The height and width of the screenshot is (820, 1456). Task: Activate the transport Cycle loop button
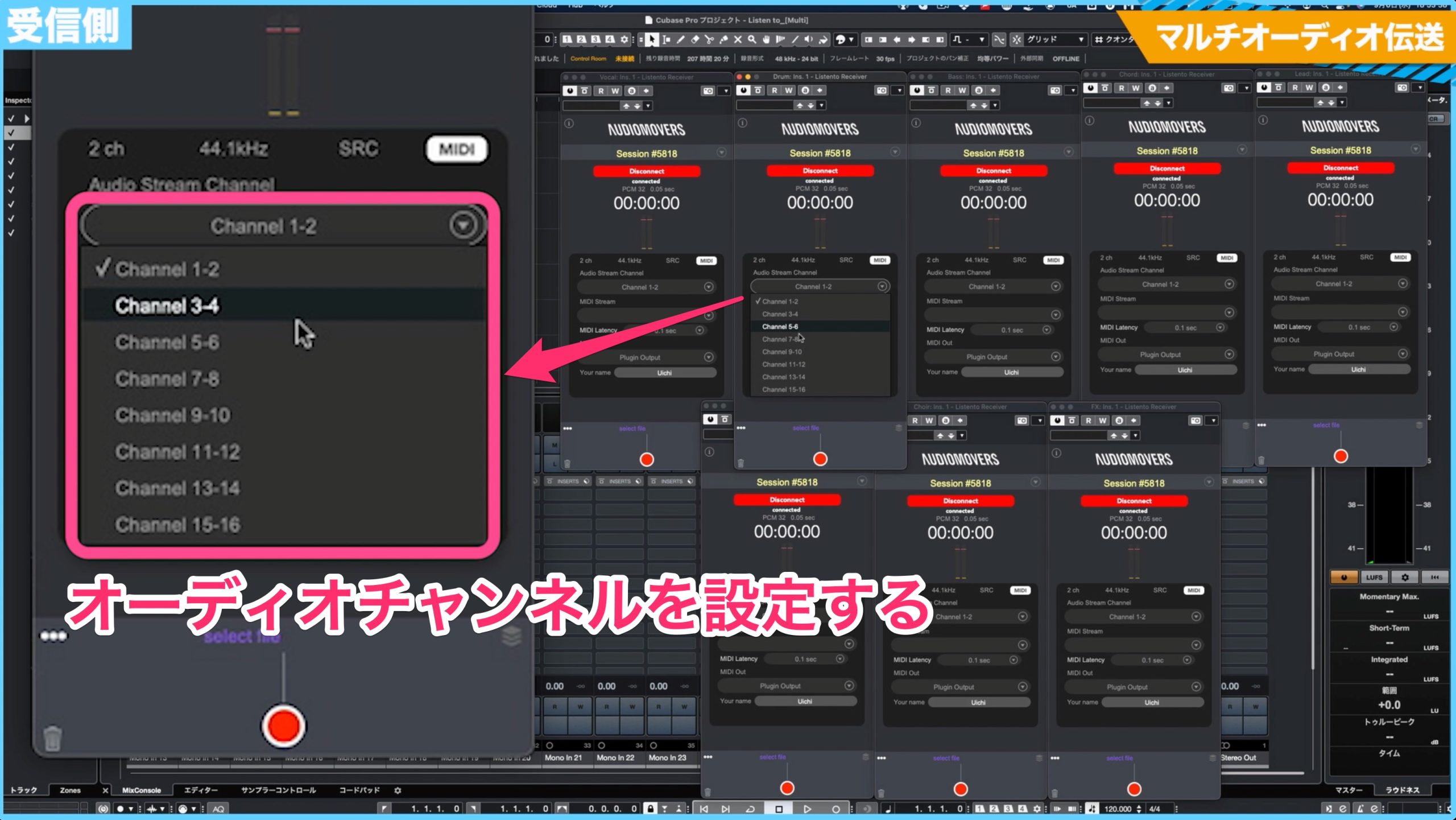[750, 809]
